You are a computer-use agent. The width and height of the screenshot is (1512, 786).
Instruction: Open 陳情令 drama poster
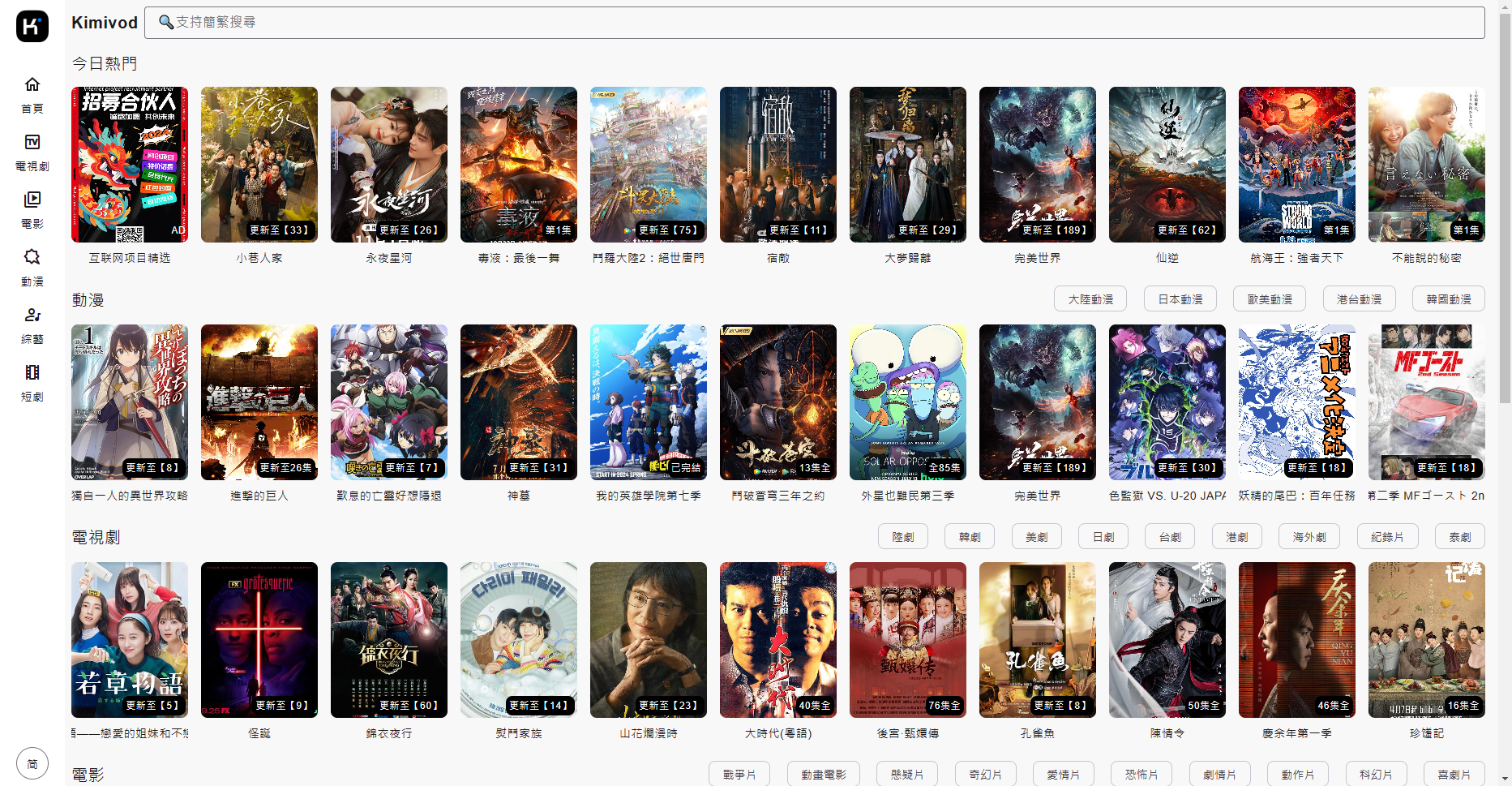pyautogui.click(x=1167, y=640)
